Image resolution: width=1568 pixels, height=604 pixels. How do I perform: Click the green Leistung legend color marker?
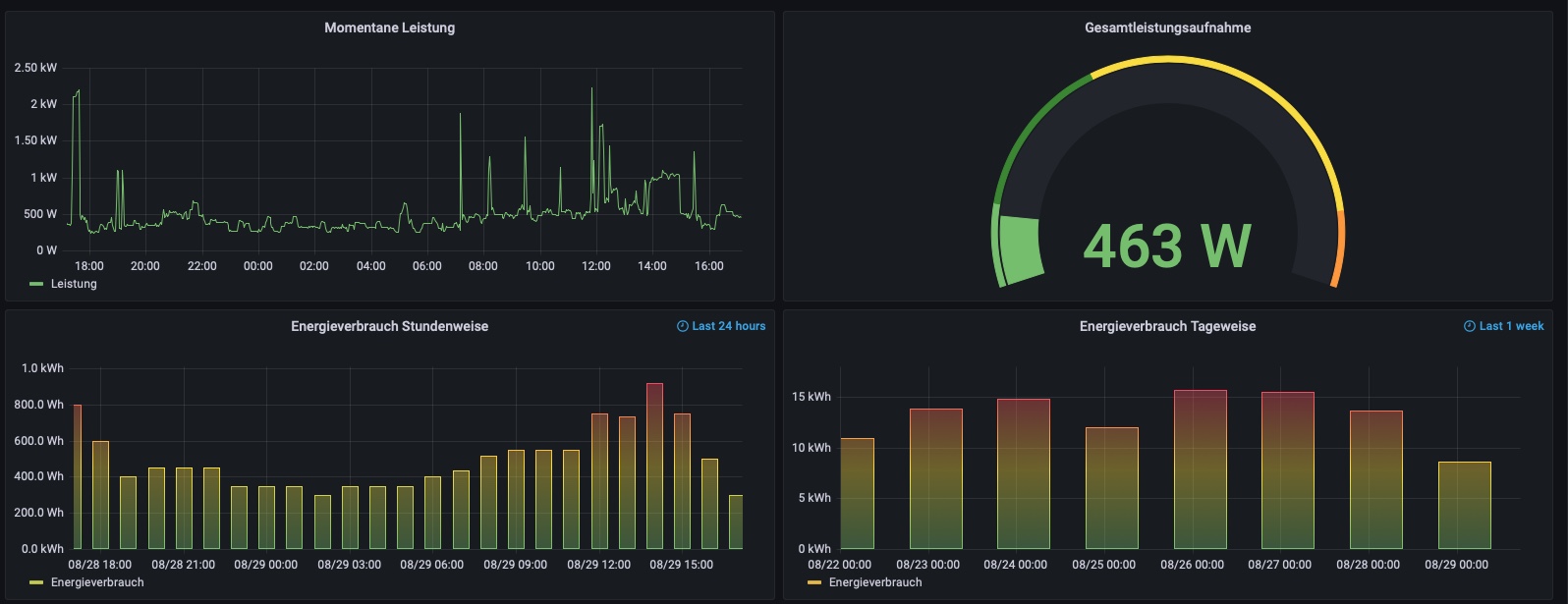[x=36, y=284]
